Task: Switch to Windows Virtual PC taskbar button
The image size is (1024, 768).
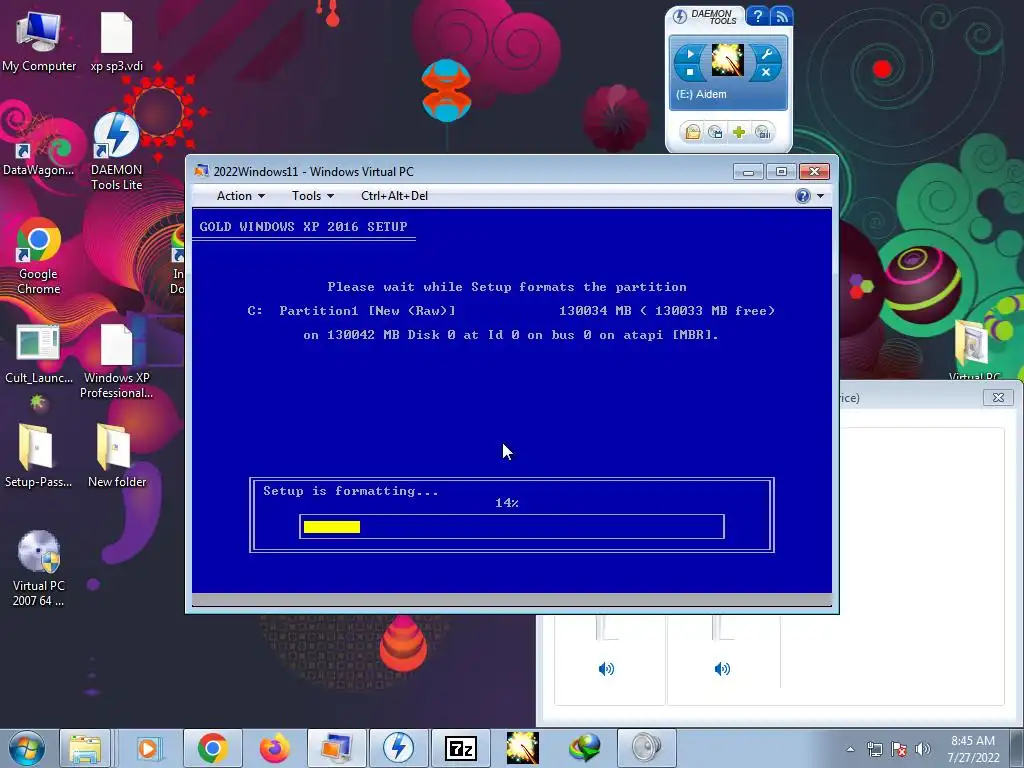Action: (x=337, y=748)
